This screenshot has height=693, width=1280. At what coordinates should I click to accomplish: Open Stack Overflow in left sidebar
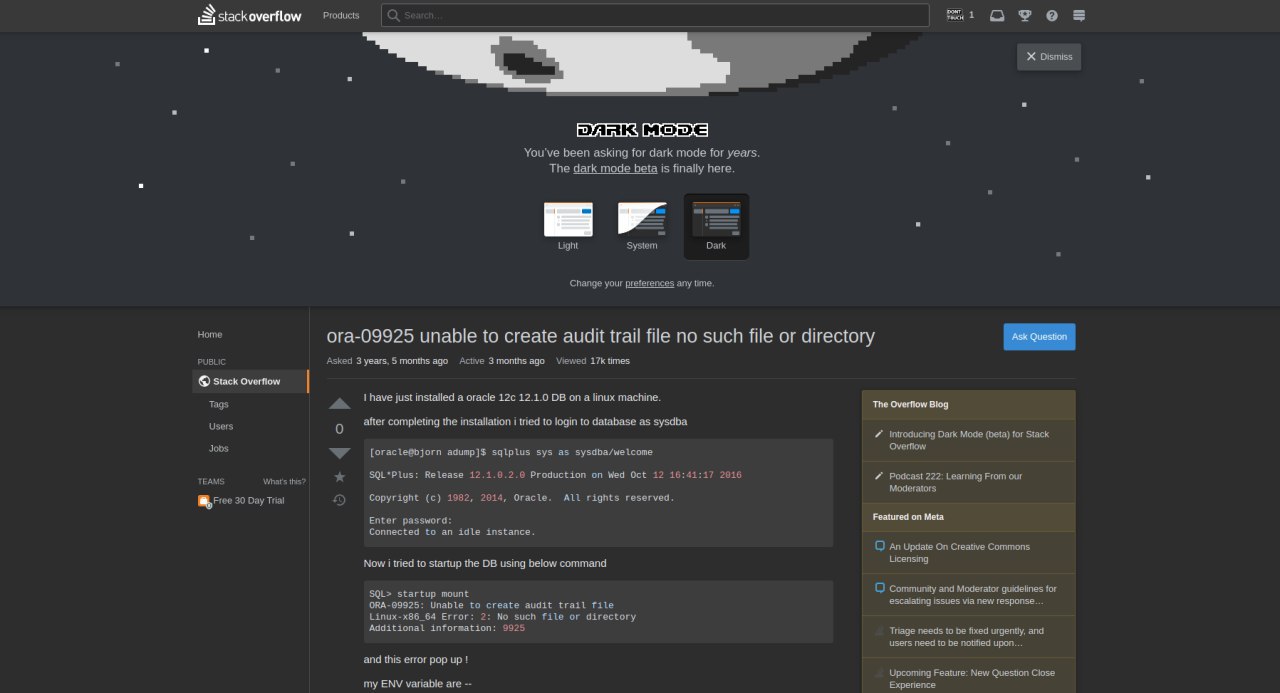[x=250, y=381]
